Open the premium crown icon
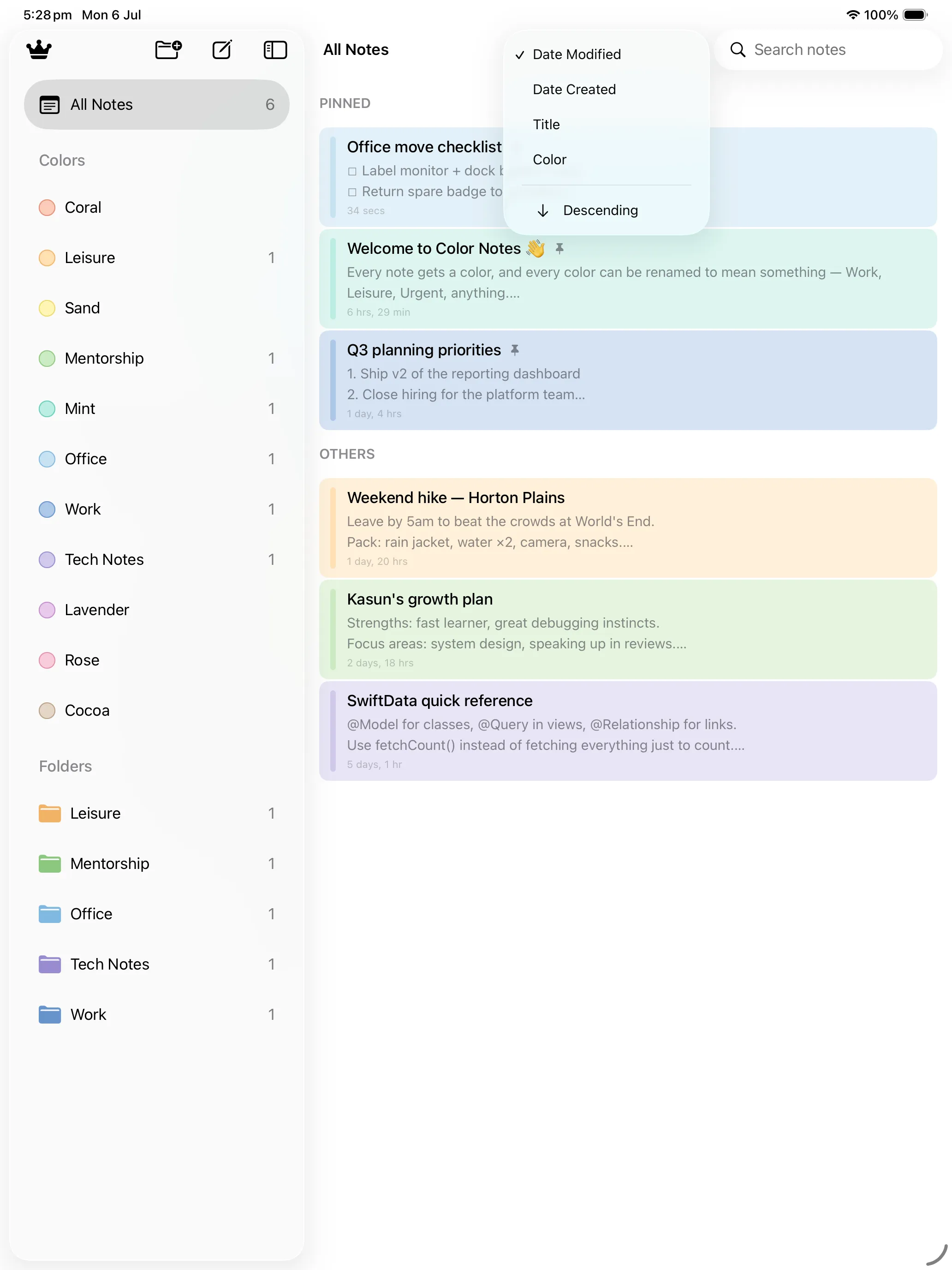This screenshot has width=952, height=1270. point(39,50)
